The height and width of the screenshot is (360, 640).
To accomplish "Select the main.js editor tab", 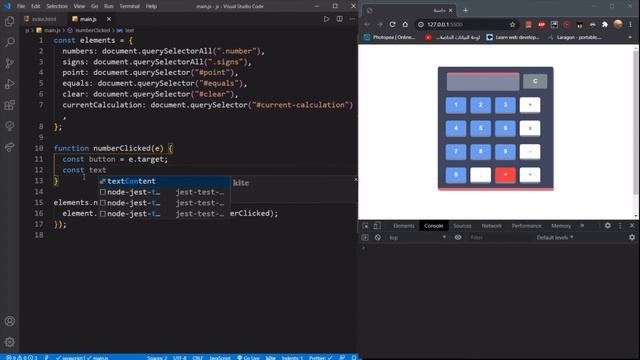I will 88,19.
